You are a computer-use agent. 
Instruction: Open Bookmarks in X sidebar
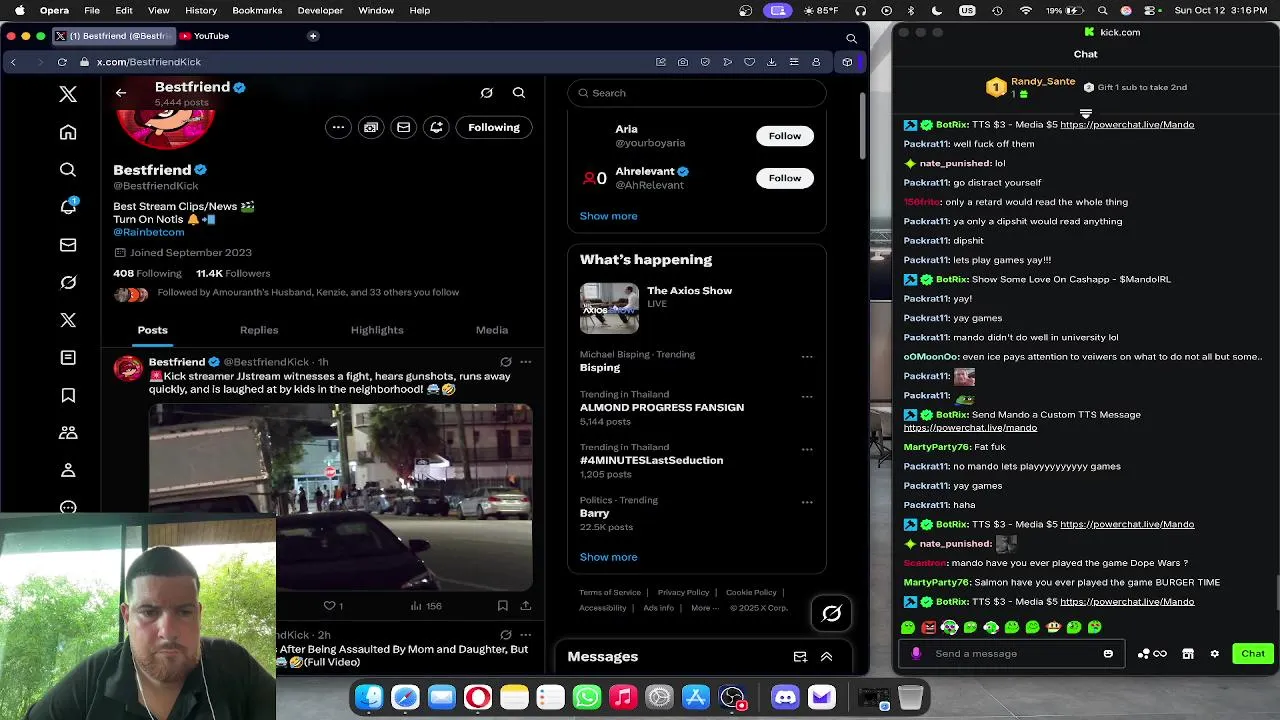(68, 395)
